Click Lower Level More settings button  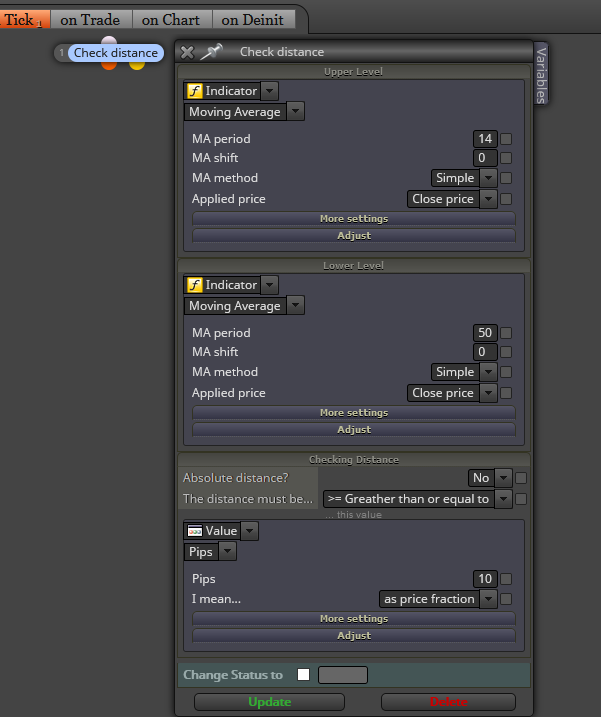click(x=354, y=412)
